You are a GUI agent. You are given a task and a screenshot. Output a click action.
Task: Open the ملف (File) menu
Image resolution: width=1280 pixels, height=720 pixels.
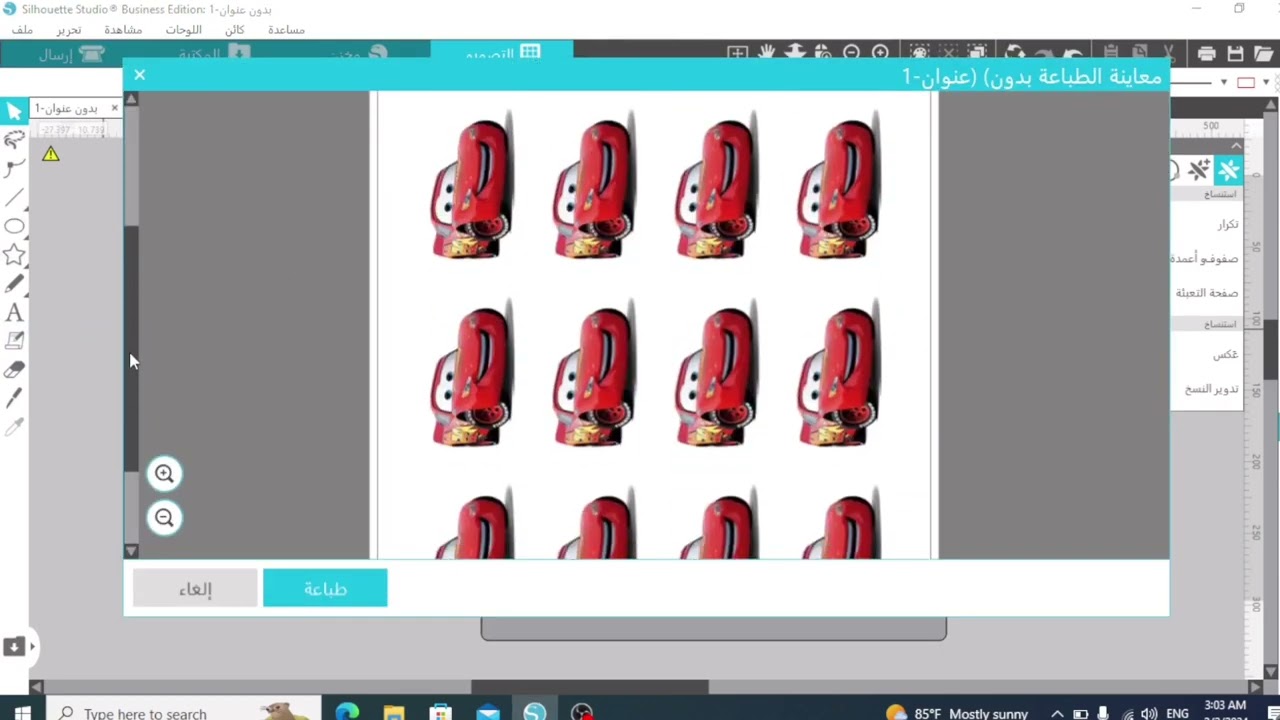pyautogui.click(x=22, y=30)
